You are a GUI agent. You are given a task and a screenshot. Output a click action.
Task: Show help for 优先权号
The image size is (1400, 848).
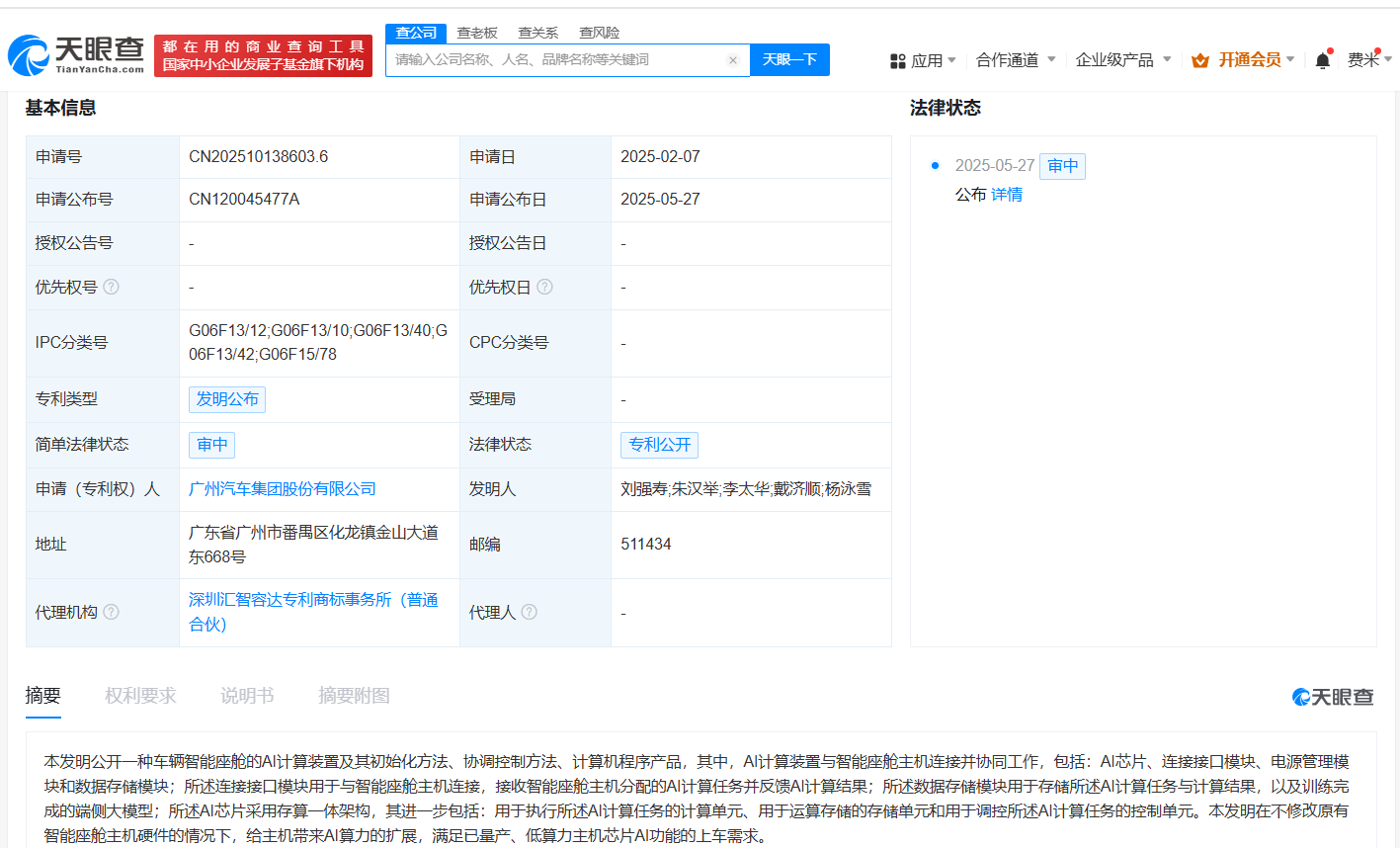click(112, 287)
